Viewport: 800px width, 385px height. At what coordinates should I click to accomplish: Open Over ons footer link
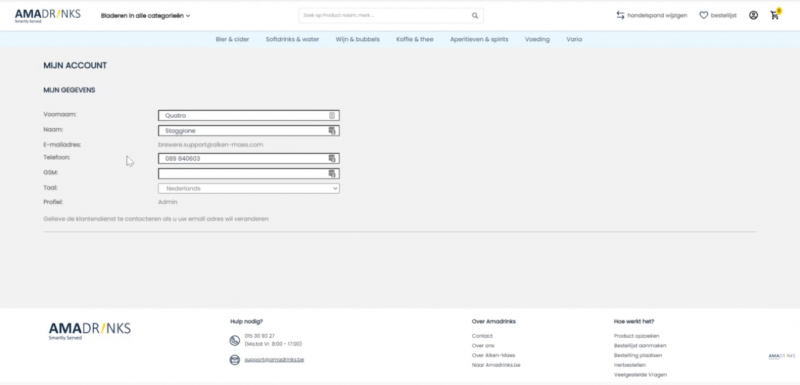(483, 346)
